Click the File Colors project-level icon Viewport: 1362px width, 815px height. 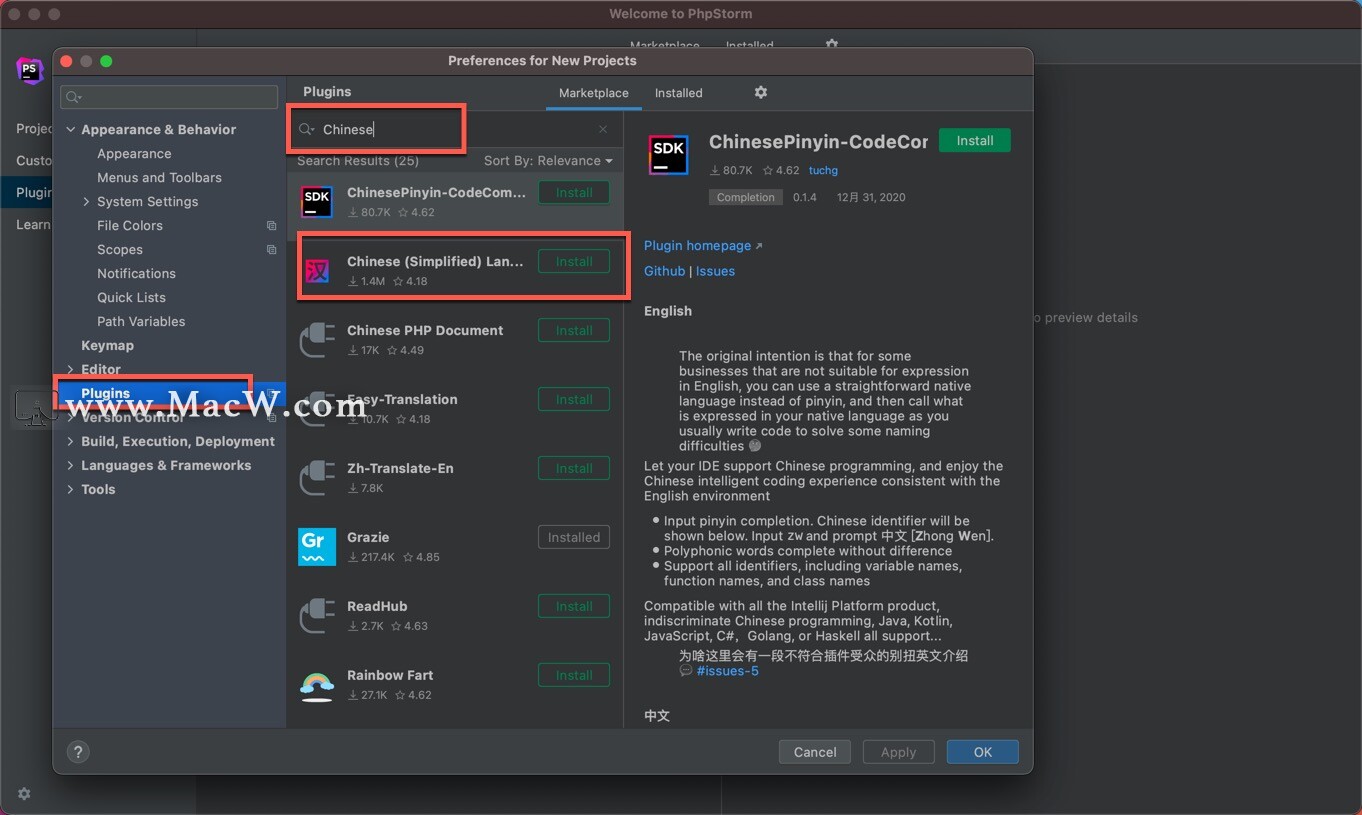[271, 226]
